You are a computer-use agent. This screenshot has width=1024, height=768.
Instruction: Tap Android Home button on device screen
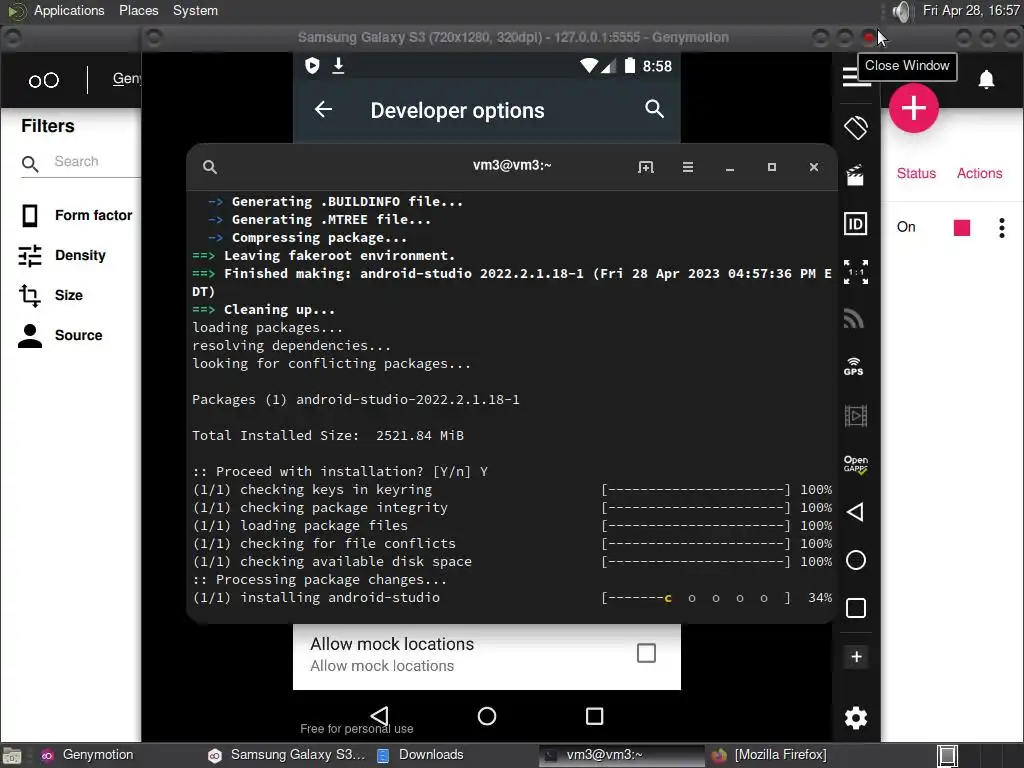[x=487, y=716]
